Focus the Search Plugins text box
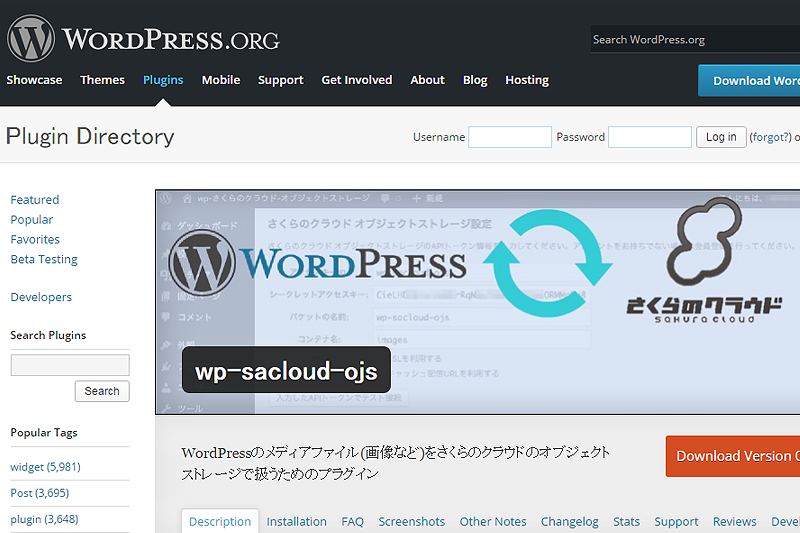The height and width of the screenshot is (533, 800). (x=70, y=365)
